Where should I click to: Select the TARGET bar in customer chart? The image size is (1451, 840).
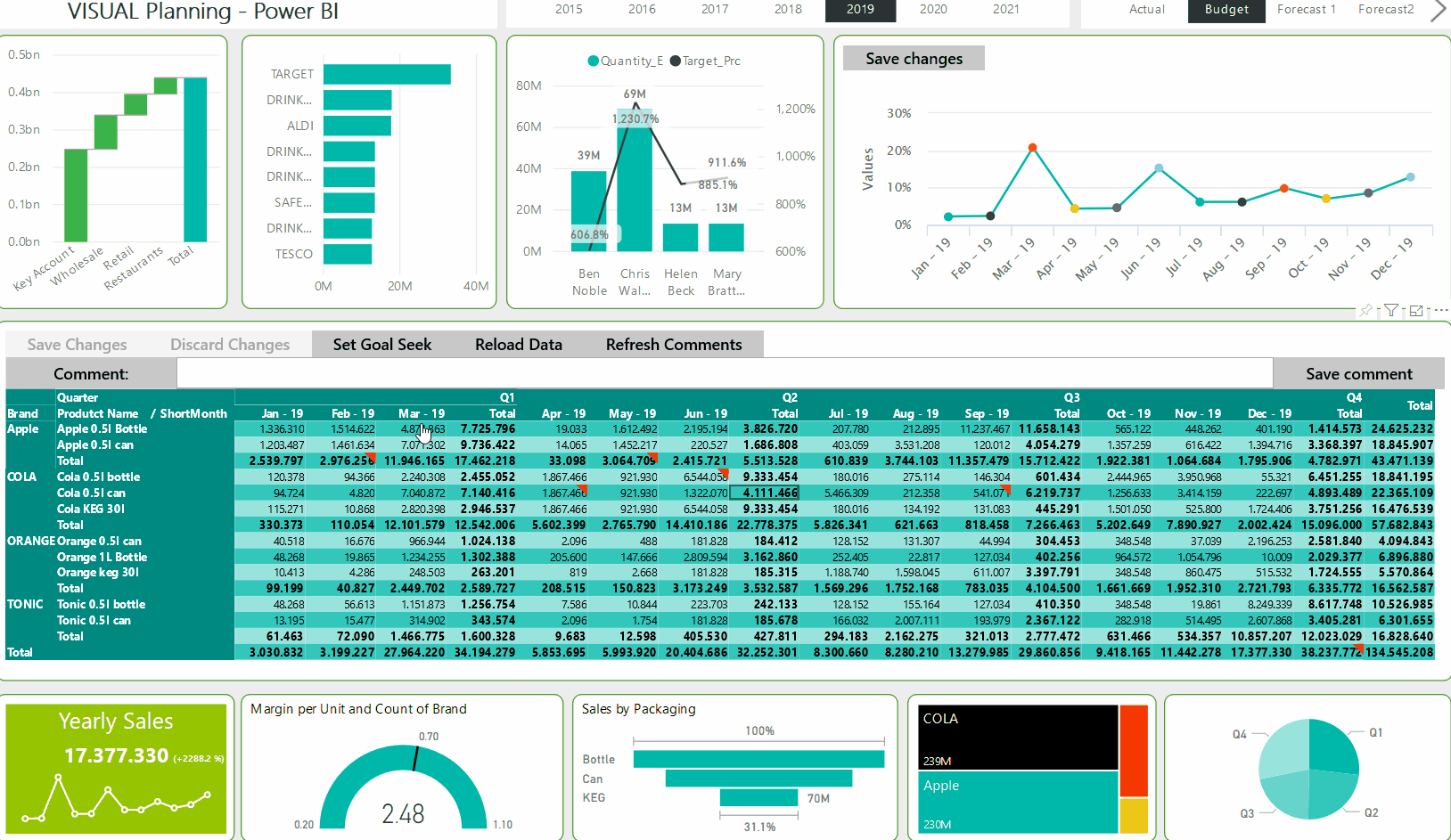click(387, 75)
